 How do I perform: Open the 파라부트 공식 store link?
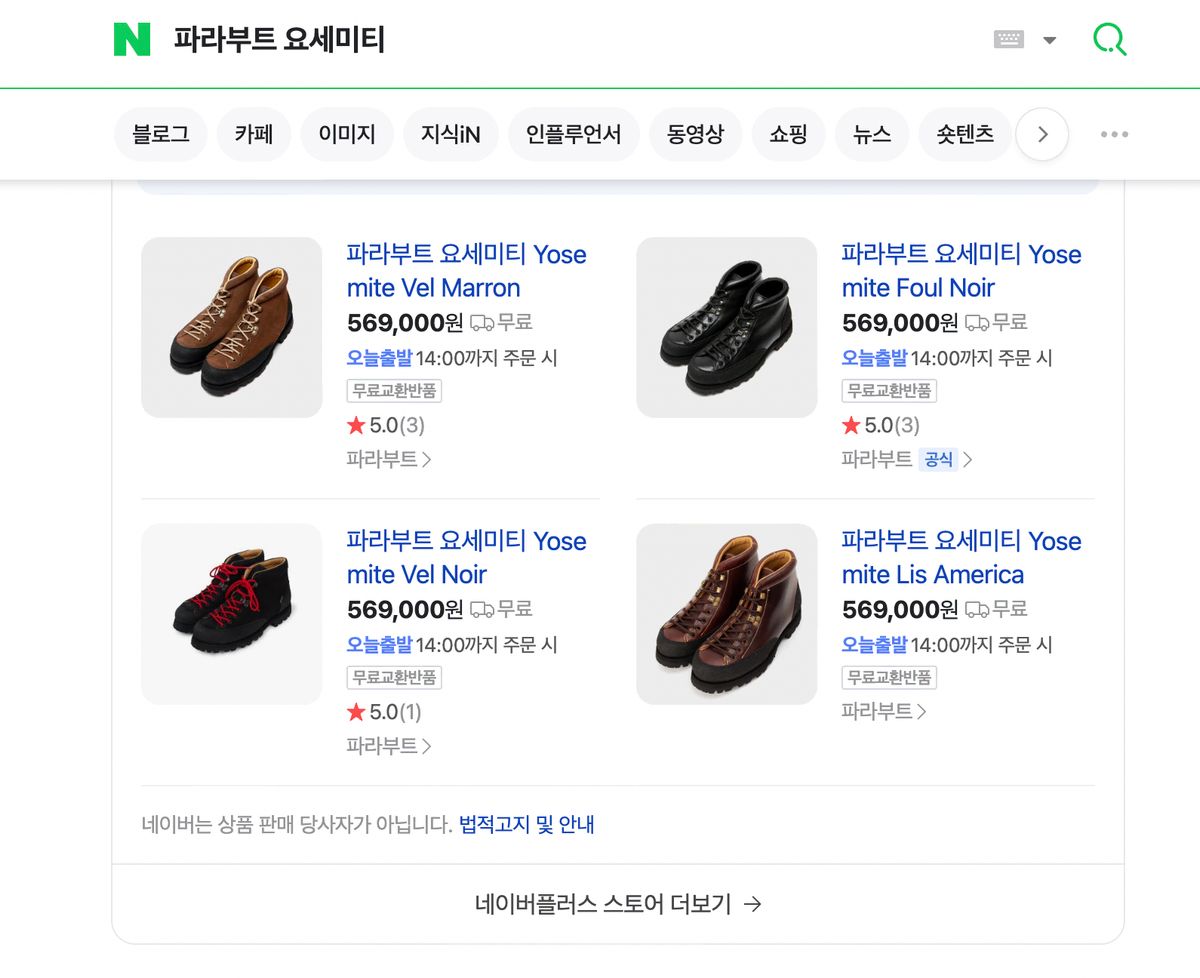[906, 459]
